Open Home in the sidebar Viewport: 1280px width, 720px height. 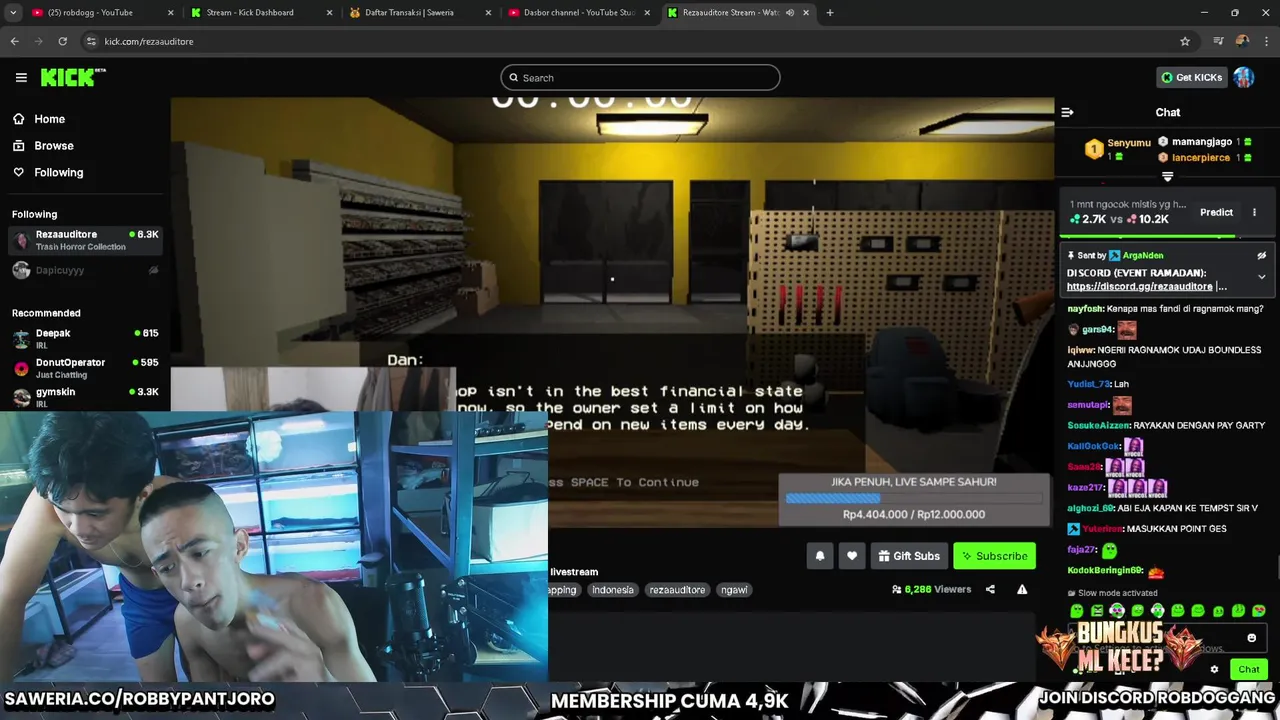pyautogui.click(x=49, y=119)
